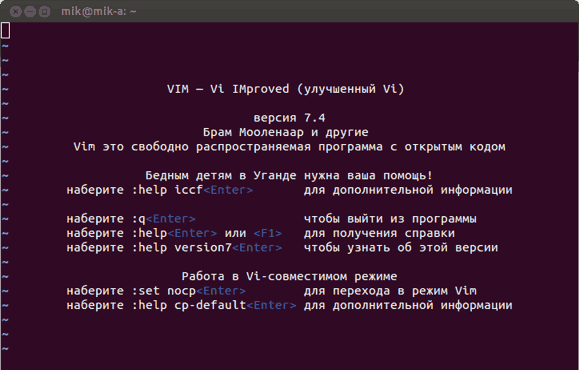Click 'чтобы узнать об этой версии' text

pos(401,247)
